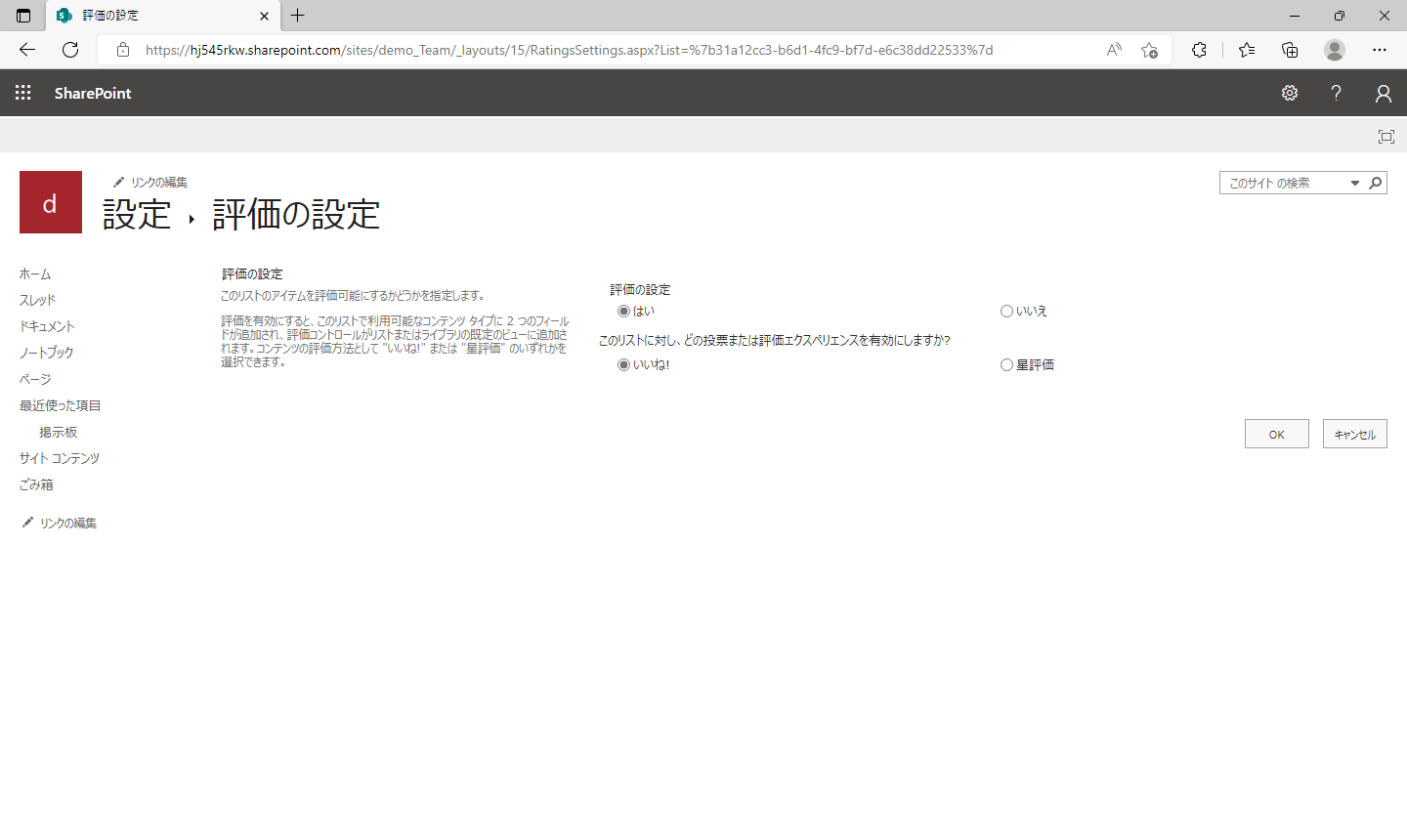Screen dimensions: 1407x840
Task: Select the 星評価 rating option
Action: [x=1006, y=365]
